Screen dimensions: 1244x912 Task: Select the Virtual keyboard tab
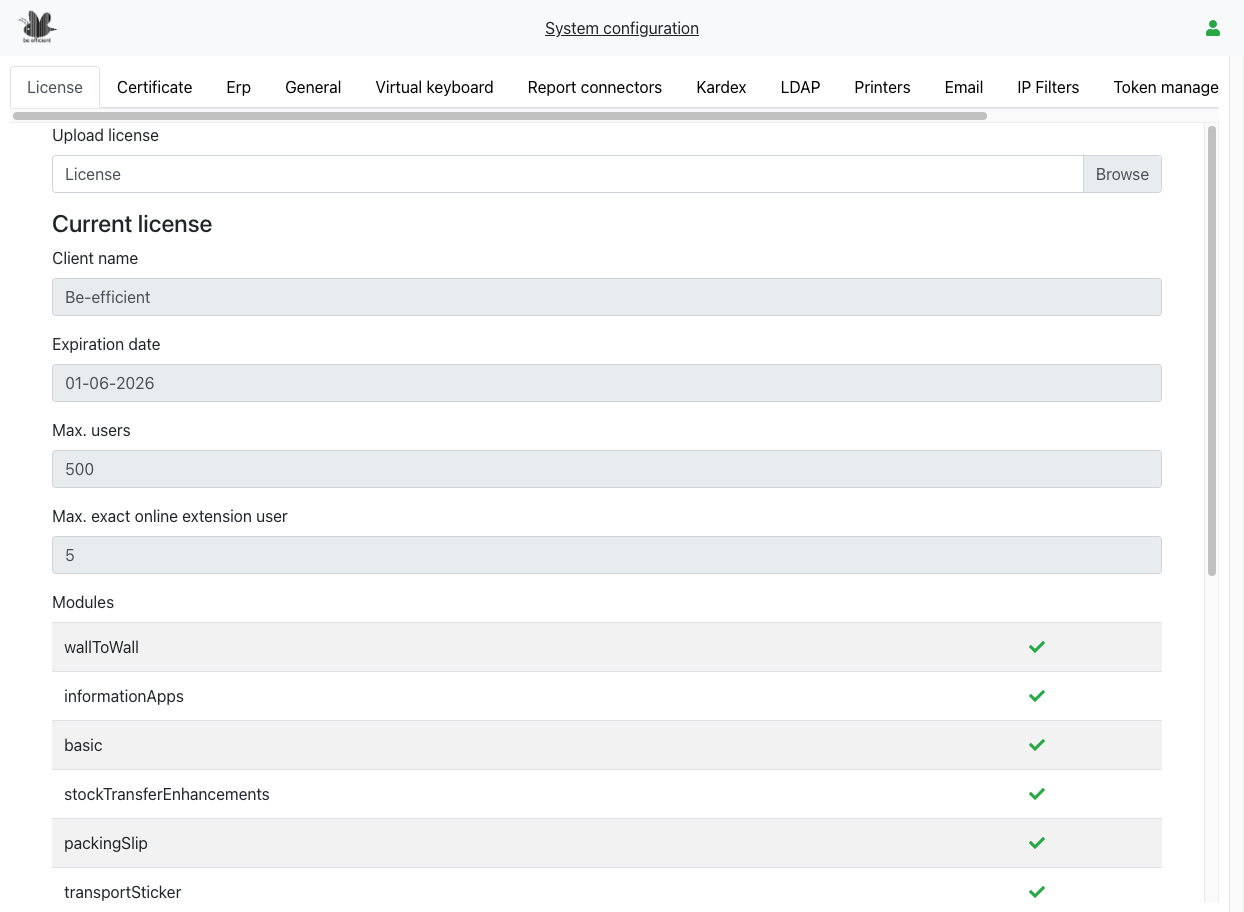click(x=434, y=87)
